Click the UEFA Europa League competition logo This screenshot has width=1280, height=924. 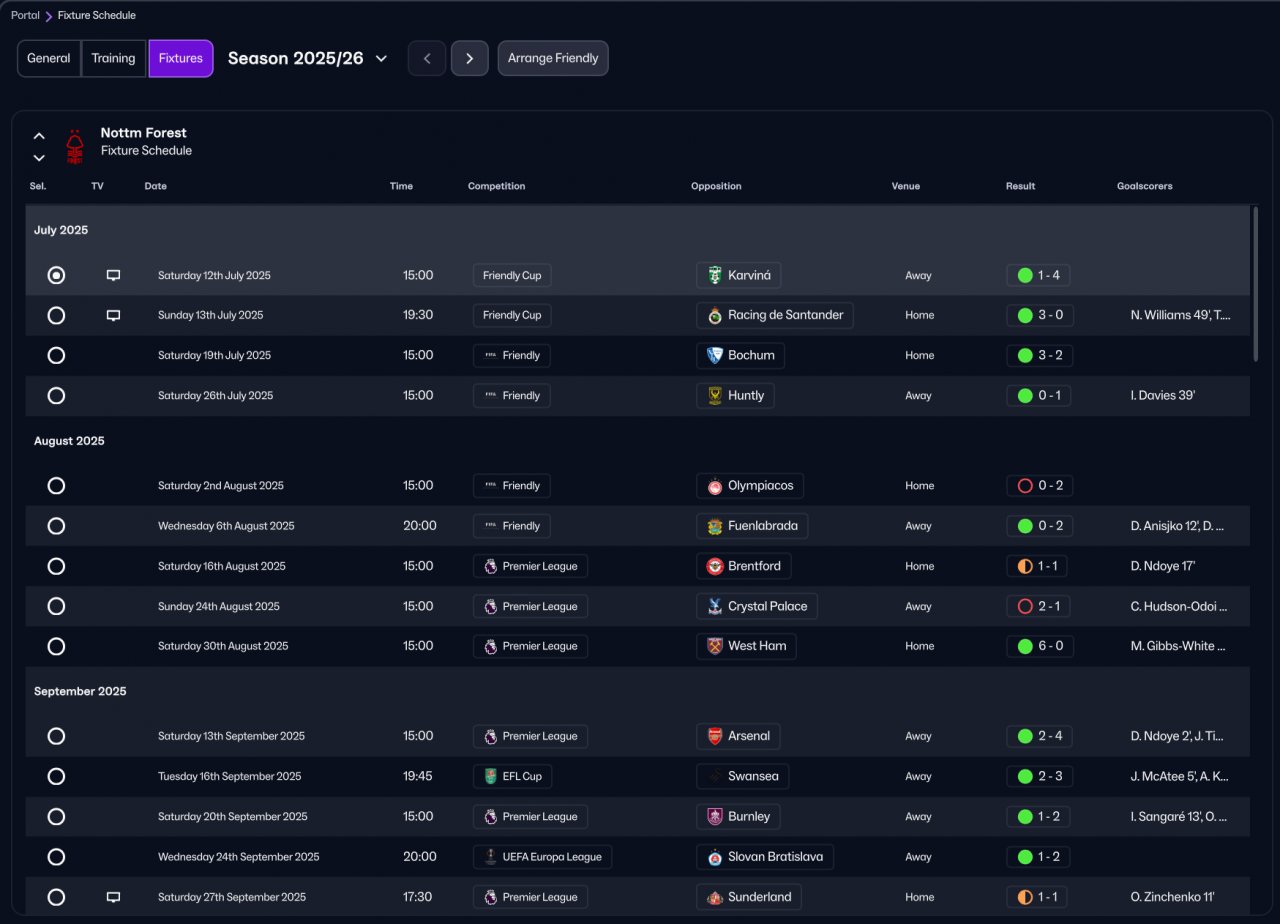[x=490, y=857]
